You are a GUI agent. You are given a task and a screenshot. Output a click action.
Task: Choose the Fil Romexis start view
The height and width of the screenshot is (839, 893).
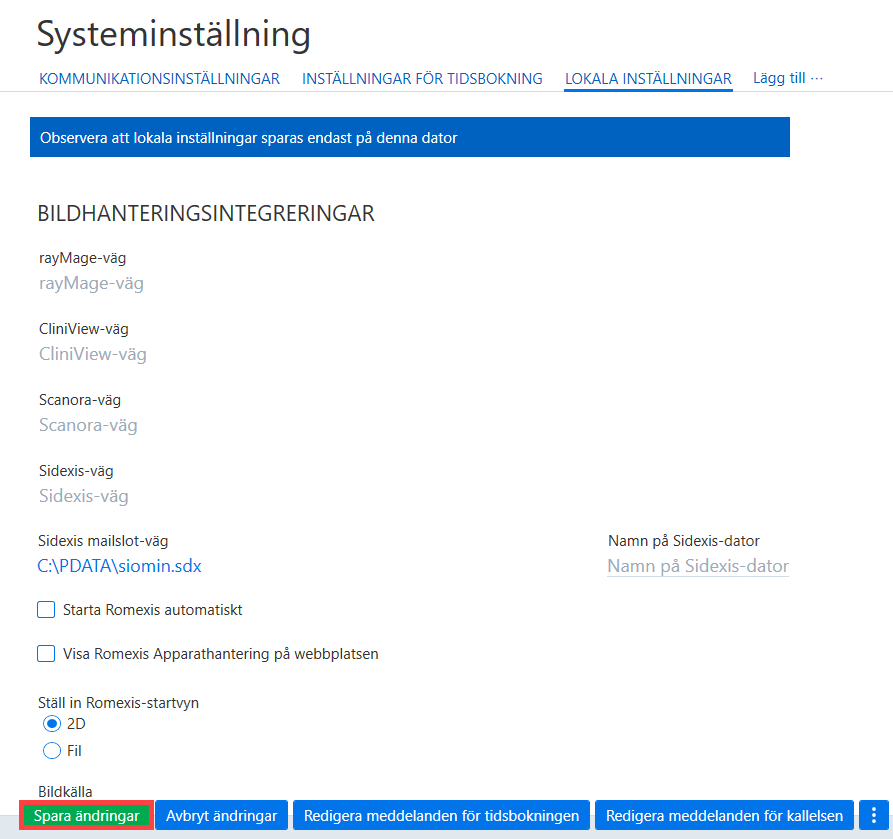(x=52, y=751)
